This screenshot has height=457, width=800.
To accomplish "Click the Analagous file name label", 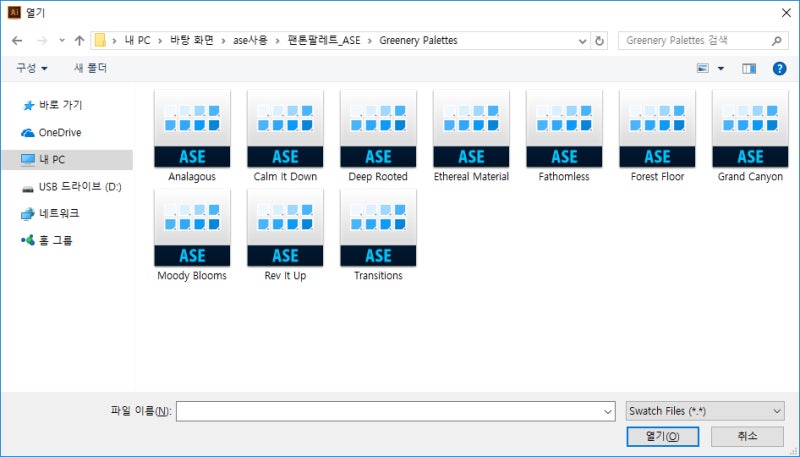I will (192, 176).
